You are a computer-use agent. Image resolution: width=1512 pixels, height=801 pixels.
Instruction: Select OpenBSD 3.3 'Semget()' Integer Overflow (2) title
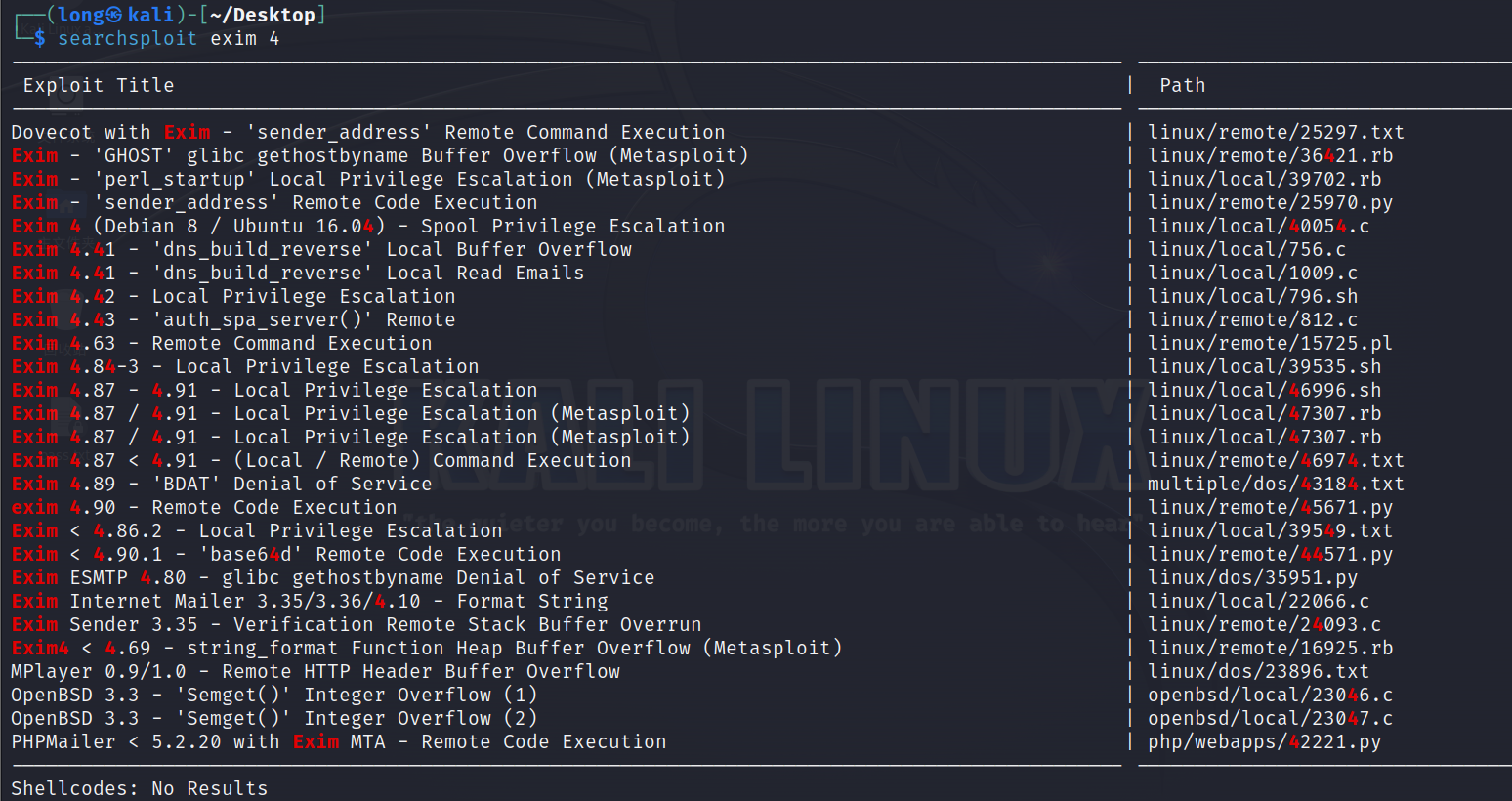click(274, 718)
